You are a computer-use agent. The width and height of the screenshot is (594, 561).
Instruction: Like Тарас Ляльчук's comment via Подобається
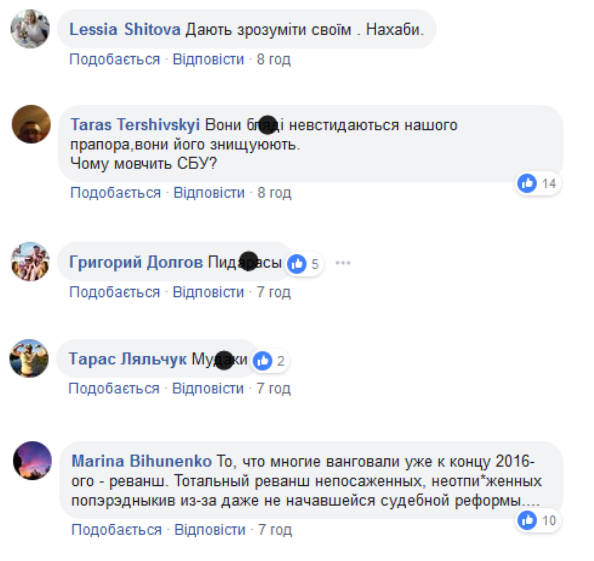[114, 388]
